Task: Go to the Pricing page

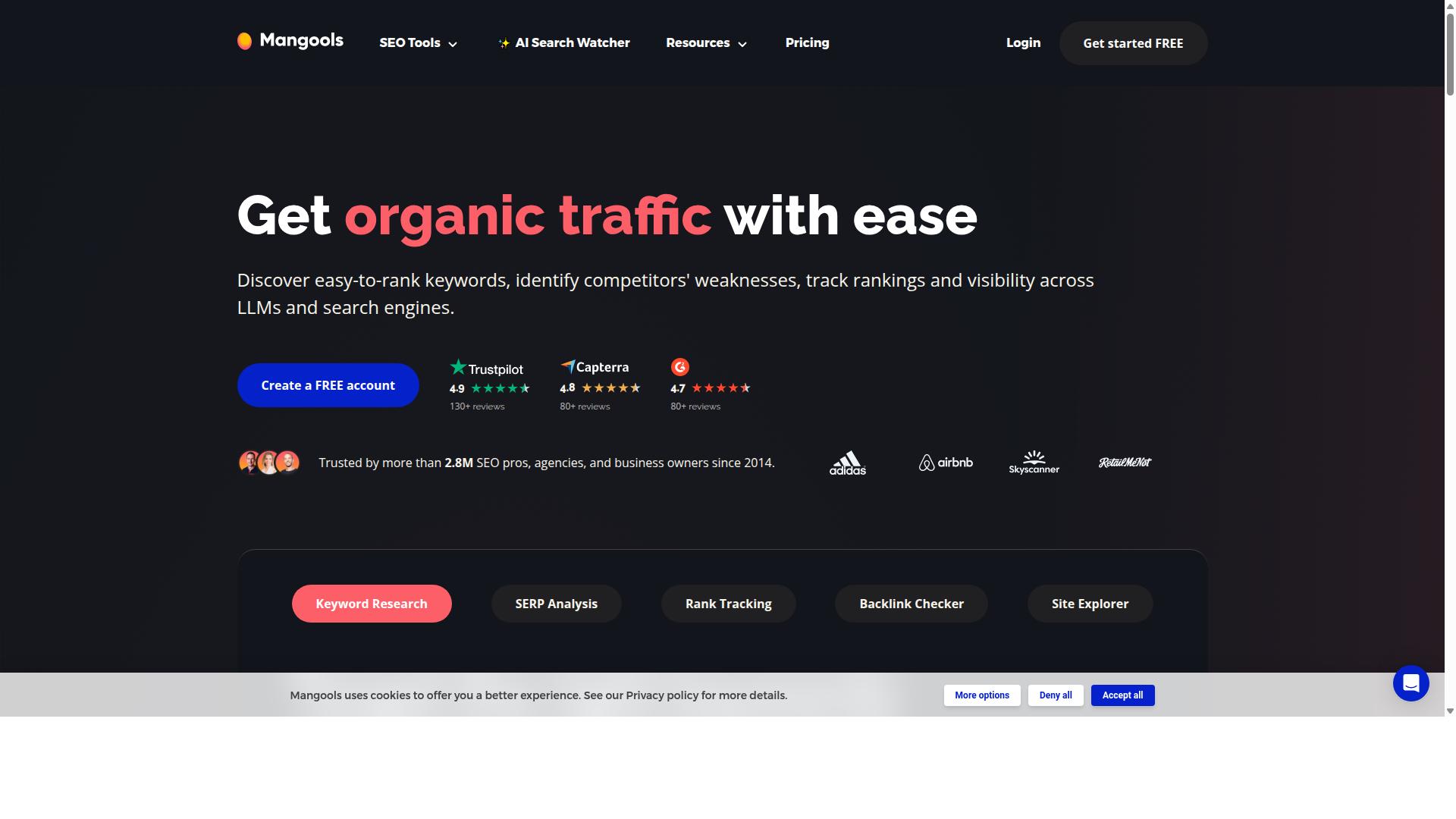Action: 807,43
